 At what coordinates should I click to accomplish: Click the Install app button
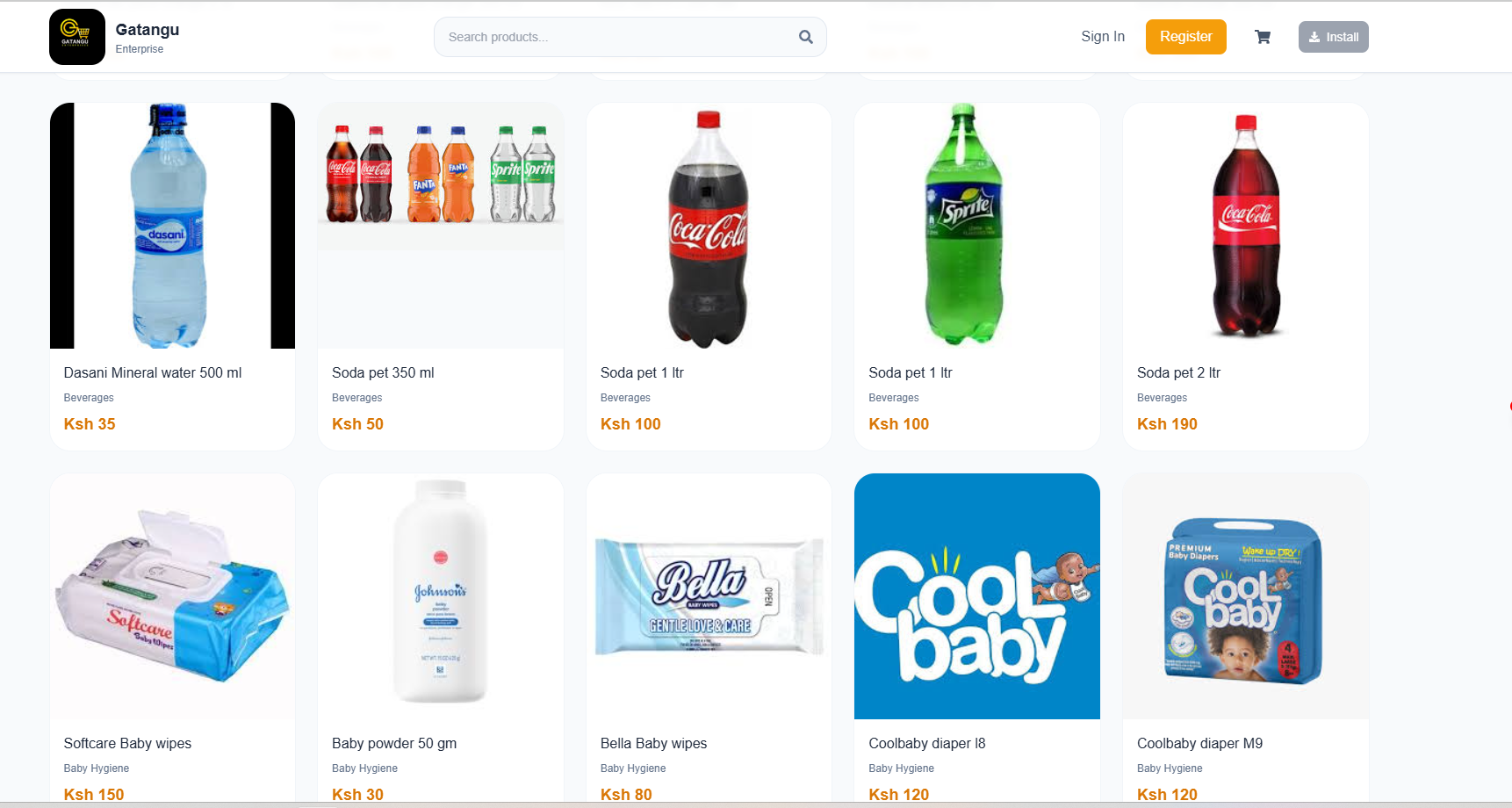coord(1333,37)
